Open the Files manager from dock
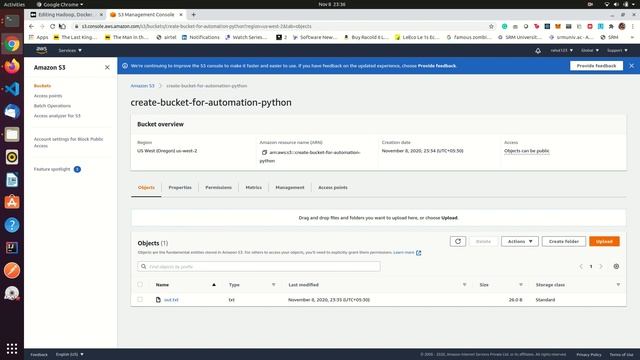 [x=12, y=134]
